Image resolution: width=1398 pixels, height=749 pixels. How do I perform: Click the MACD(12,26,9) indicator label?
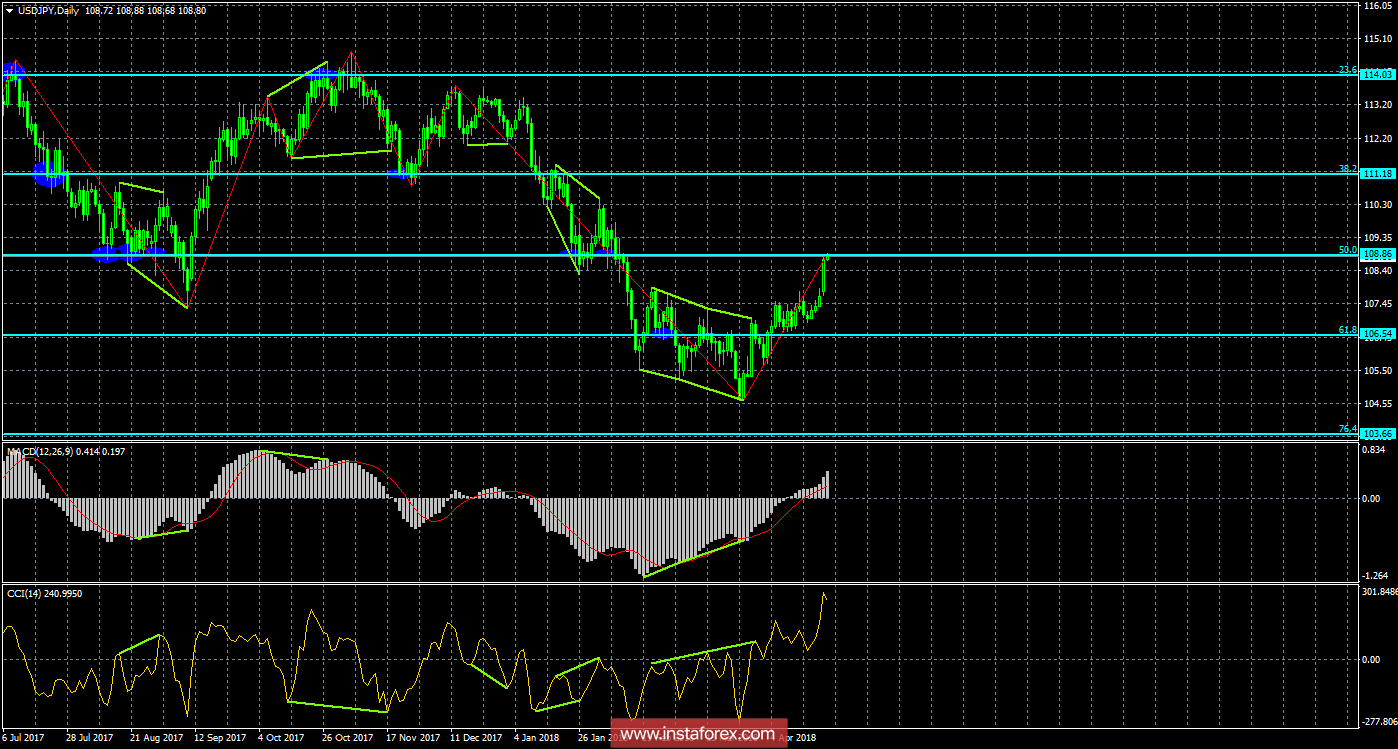[41, 452]
